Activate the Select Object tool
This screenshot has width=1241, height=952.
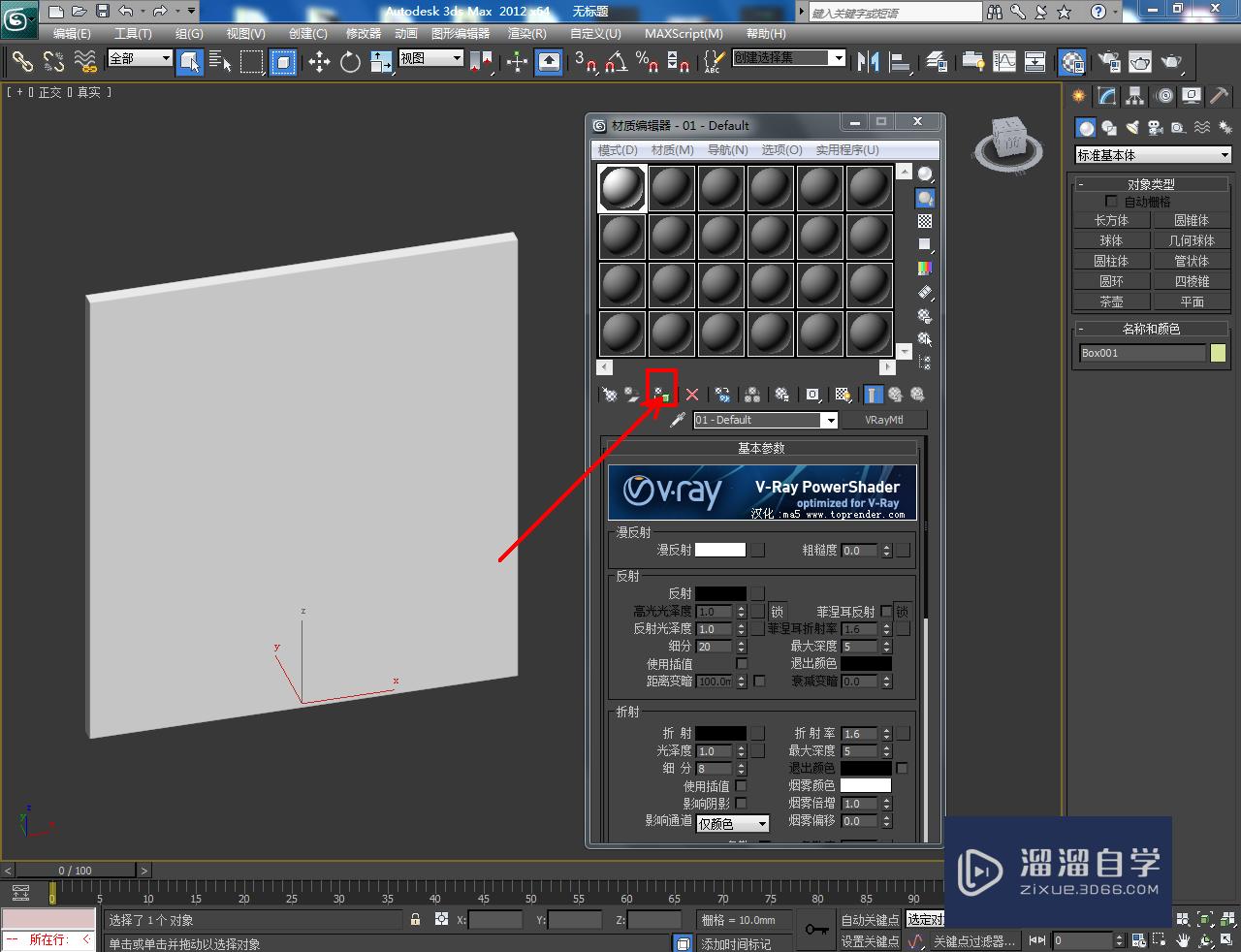click(x=190, y=62)
